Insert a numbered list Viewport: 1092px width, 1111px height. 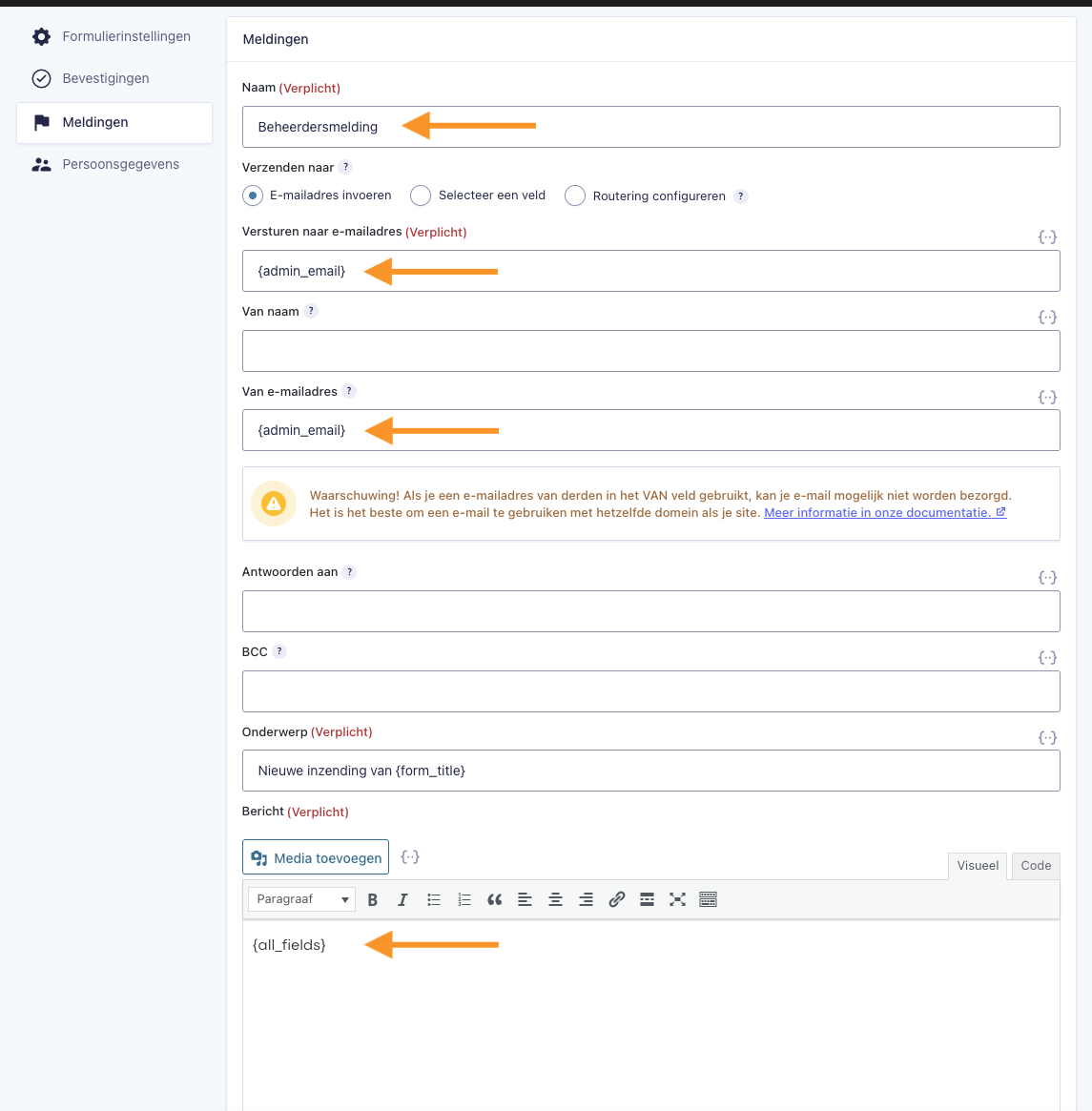coord(464,899)
